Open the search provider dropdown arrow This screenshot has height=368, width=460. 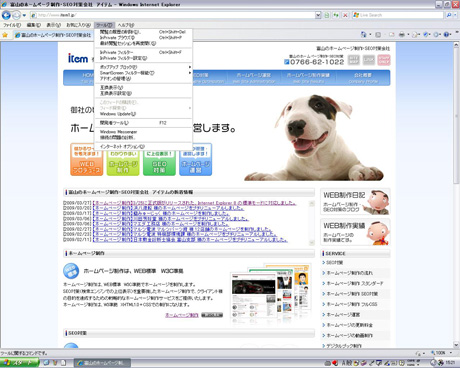click(x=455, y=15)
